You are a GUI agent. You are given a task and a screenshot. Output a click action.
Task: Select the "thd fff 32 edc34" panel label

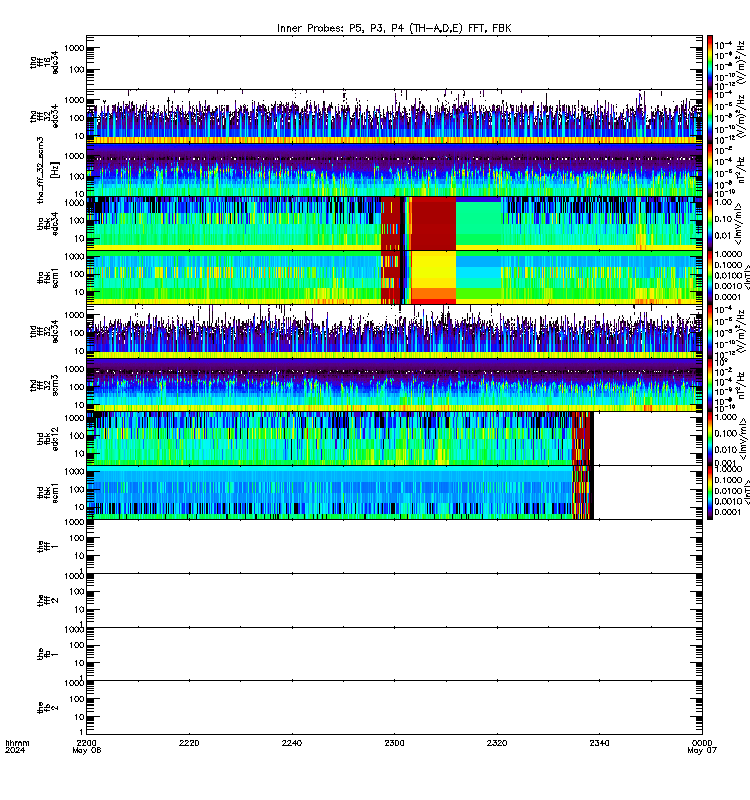tap(44, 332)
